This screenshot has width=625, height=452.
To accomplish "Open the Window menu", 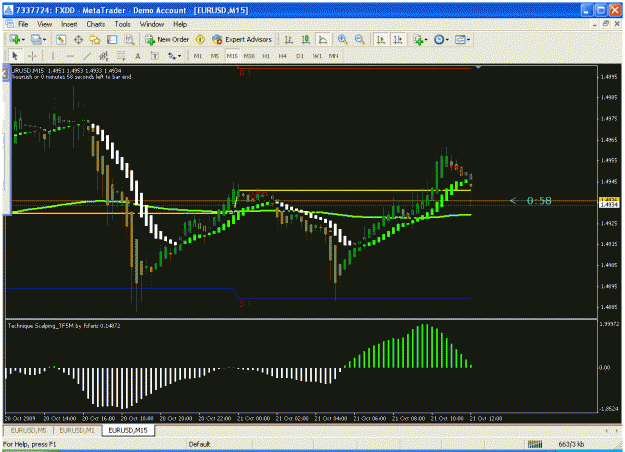I will (152, 24).
